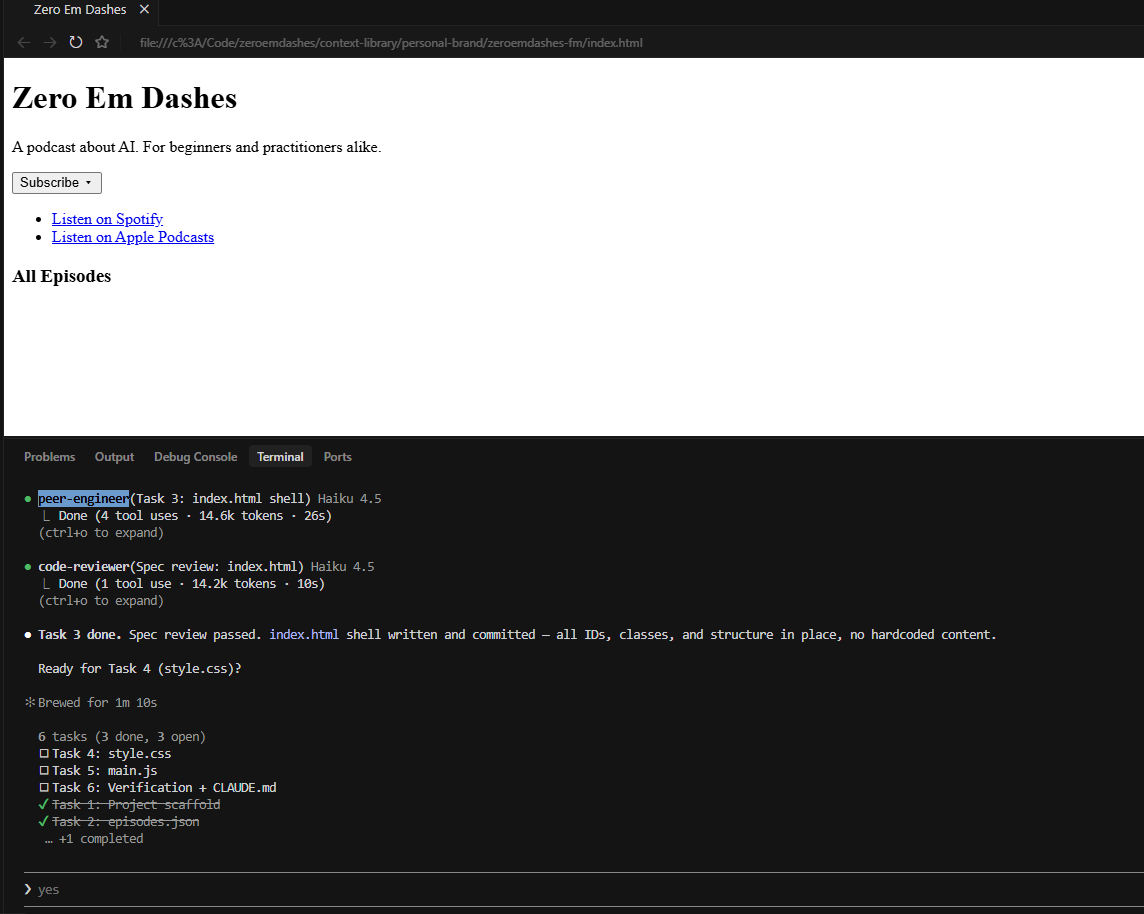Switch to the Debug Console tab

196,457
